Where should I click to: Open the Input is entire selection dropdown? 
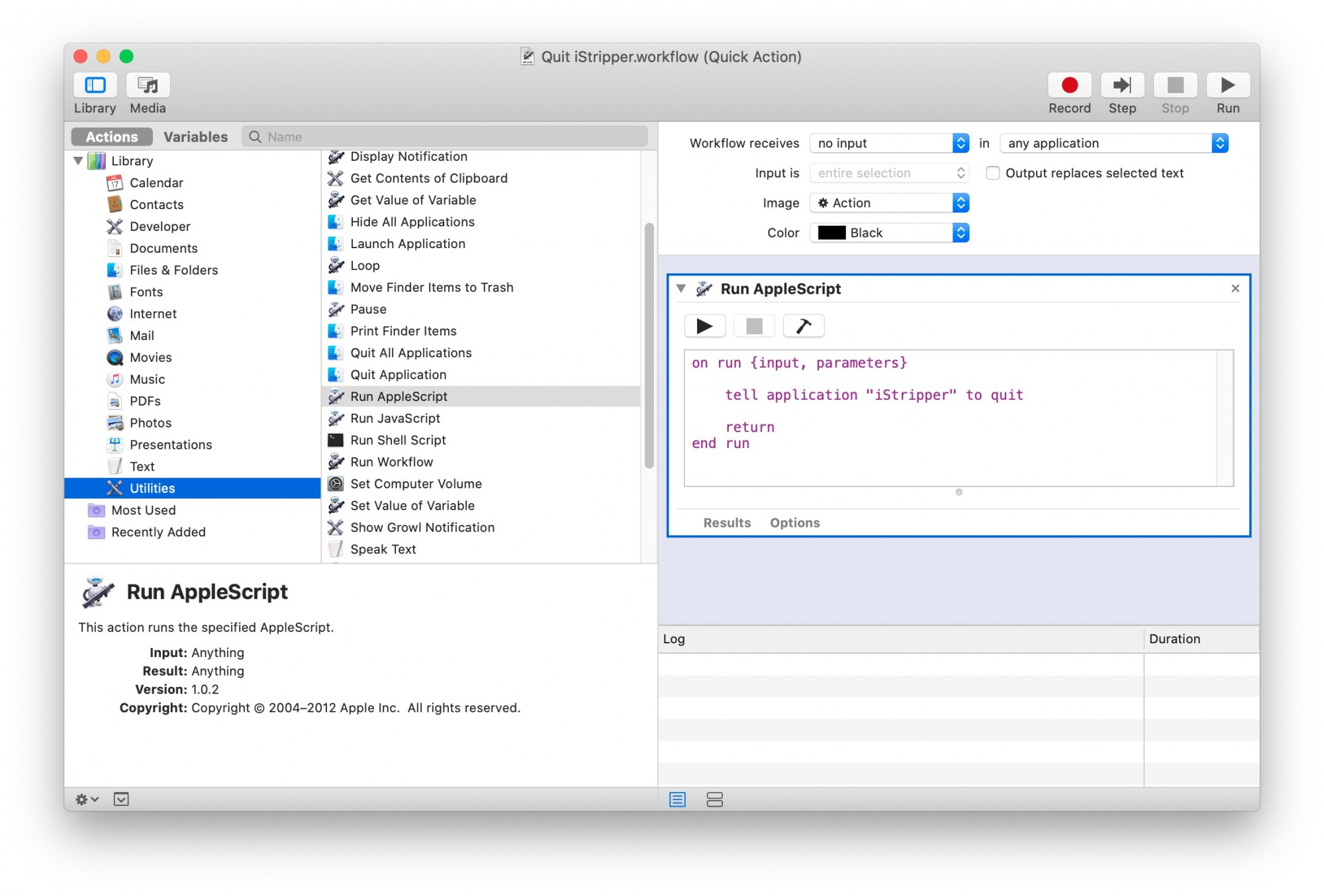(x=889, y=173)
